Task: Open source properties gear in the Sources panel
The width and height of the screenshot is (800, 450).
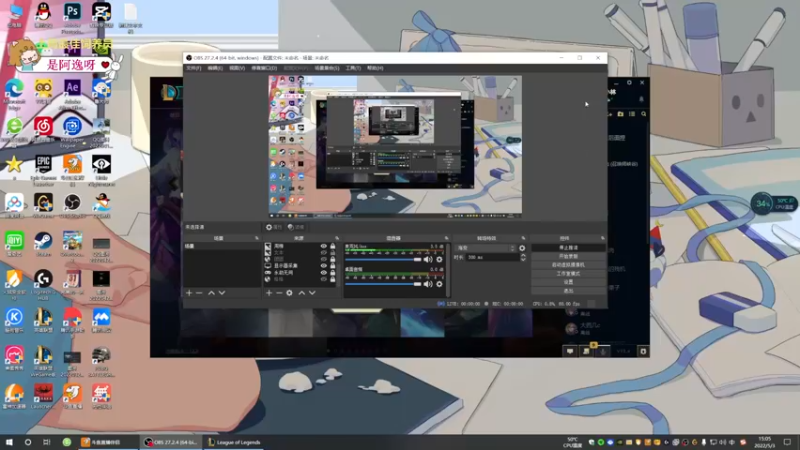Action: point(289,293)
